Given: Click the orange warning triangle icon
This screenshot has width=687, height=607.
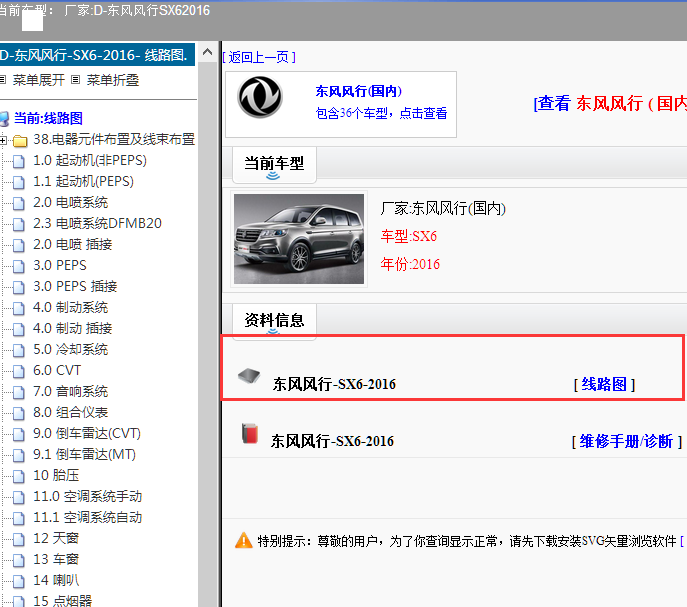Looking at the screenshot, I should coord(244,540).
